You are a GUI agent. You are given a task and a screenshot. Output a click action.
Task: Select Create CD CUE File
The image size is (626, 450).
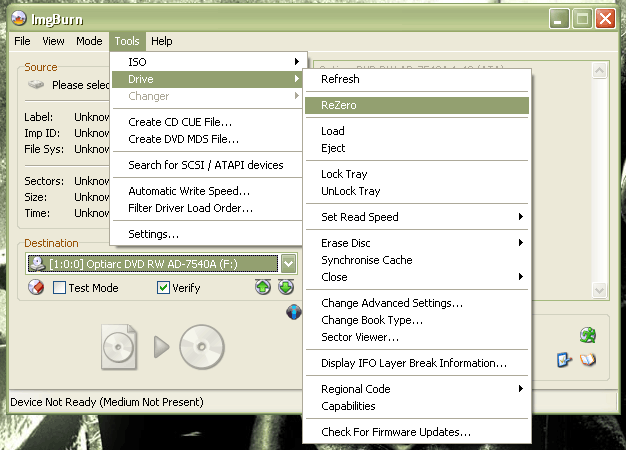click(x=207, y=122)
